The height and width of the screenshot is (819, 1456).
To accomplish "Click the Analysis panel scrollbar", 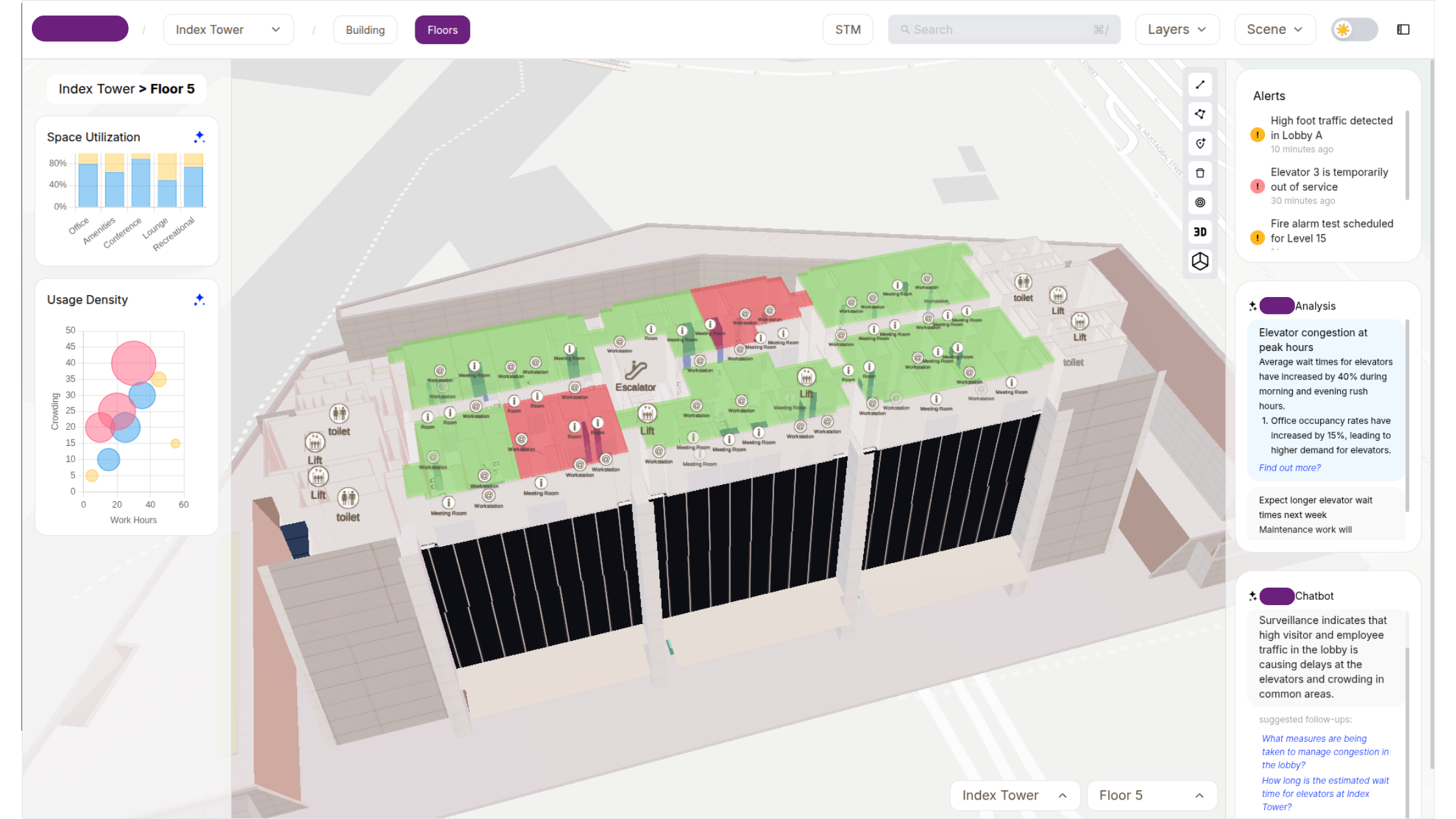I will click(1407, 416).
